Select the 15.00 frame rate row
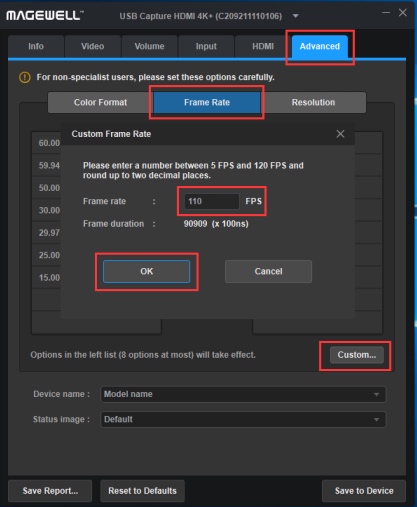Screen dimensions: 417x507 pos(47,277)
